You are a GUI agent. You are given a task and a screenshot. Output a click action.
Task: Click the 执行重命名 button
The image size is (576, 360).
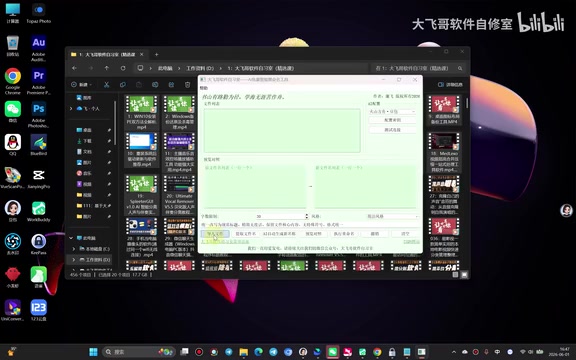pos(344,234)
